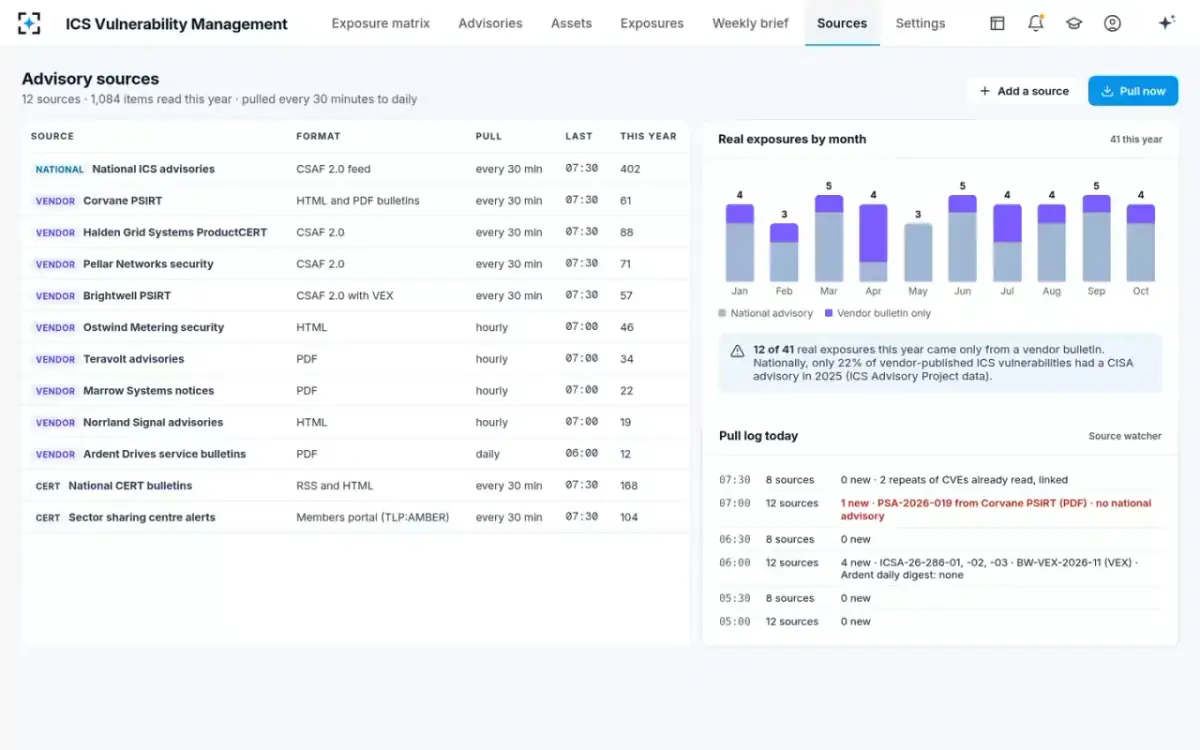1200x750 pixels.
Task: Click the NATIONAL tag badge
Action: pyautogui.click(x=59, y=170)
